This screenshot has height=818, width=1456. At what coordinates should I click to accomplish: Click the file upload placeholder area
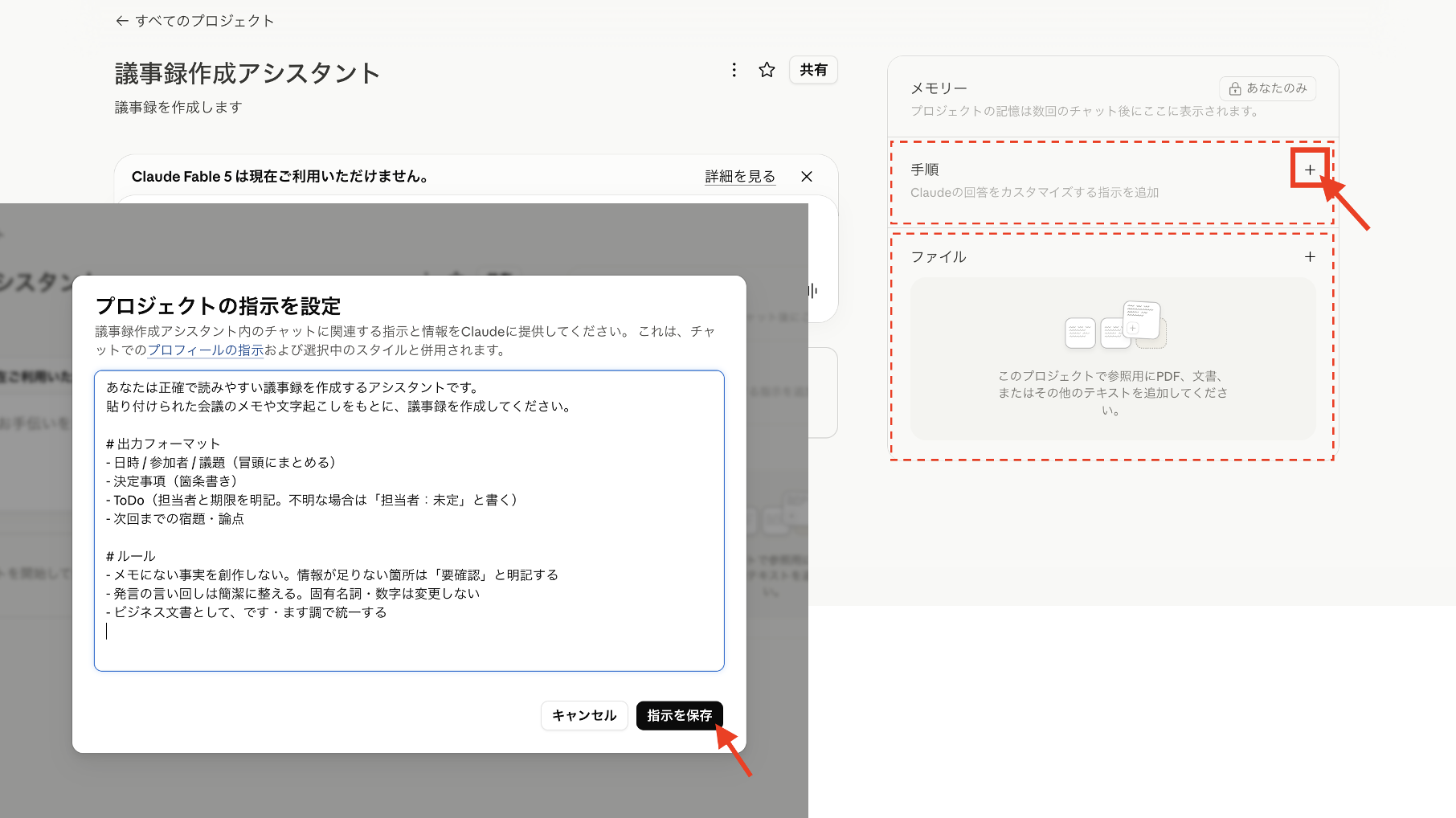[x=1113, y=358]
